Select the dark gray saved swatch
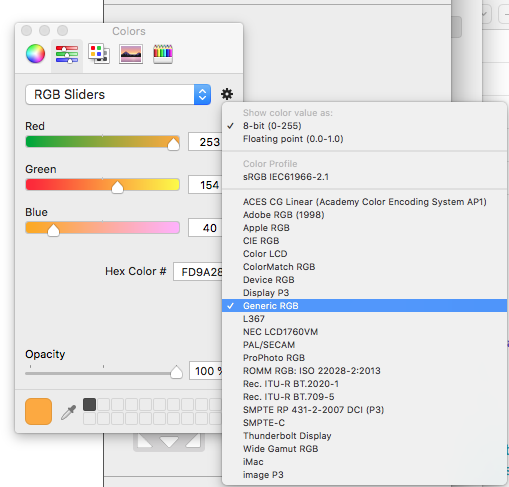 click(x=89, y=404)
